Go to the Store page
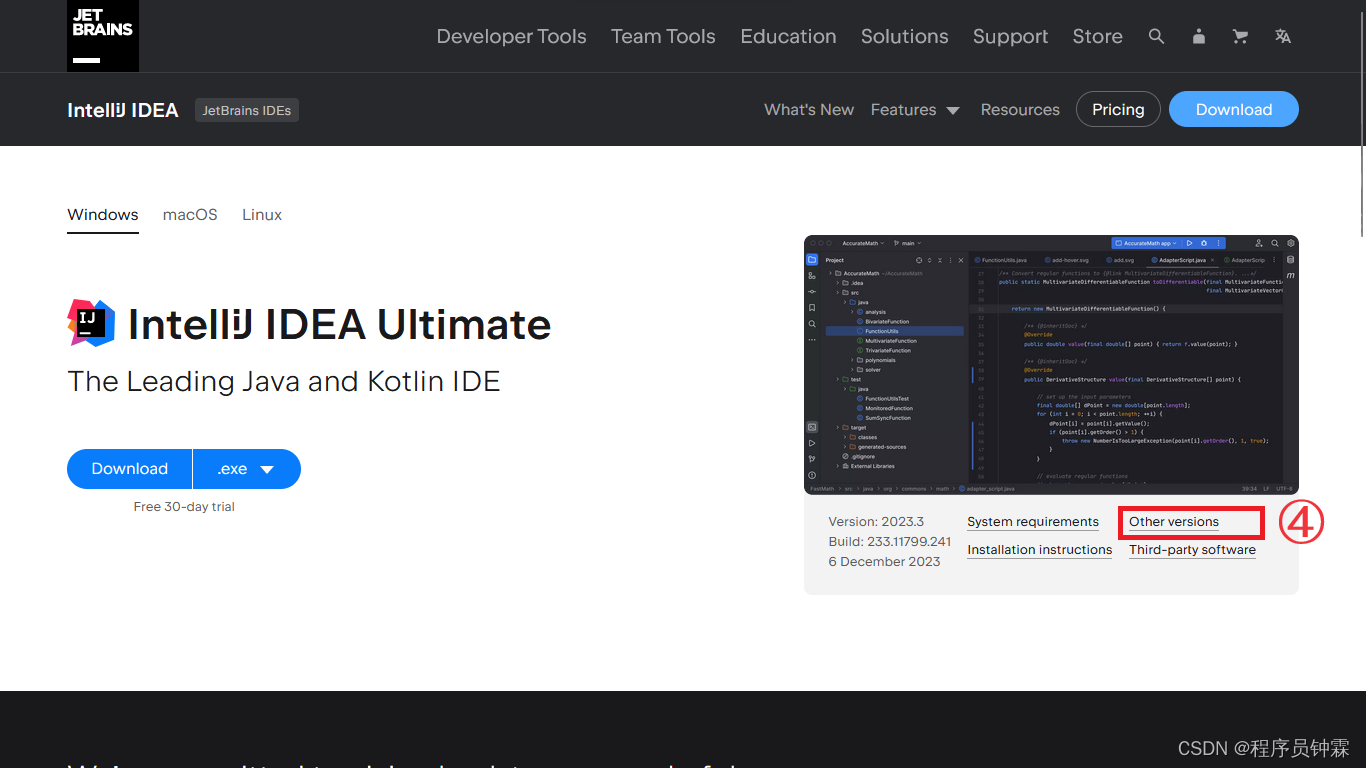 pos(1097,36)
